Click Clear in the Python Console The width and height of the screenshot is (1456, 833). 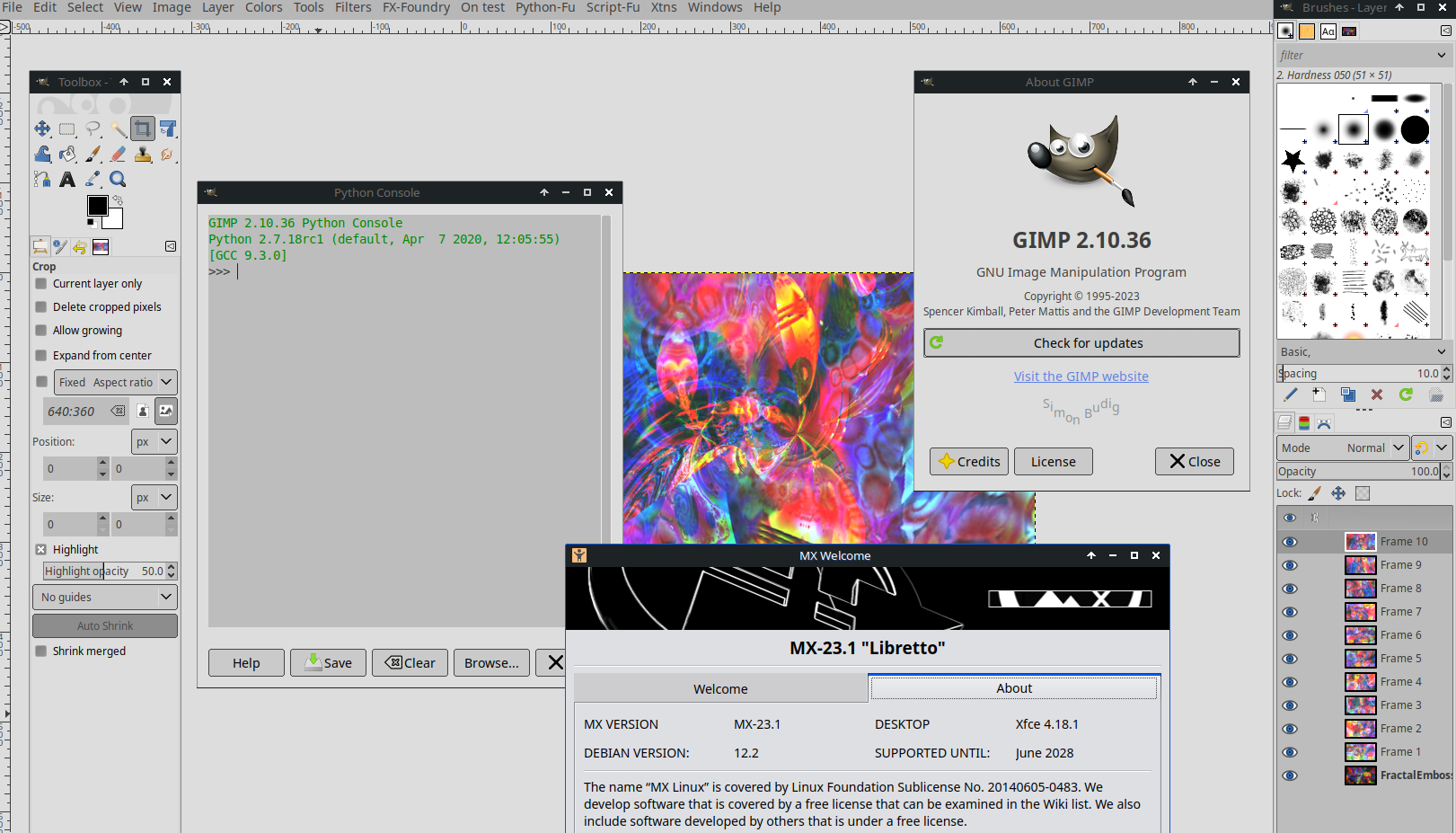click(410, 662)
